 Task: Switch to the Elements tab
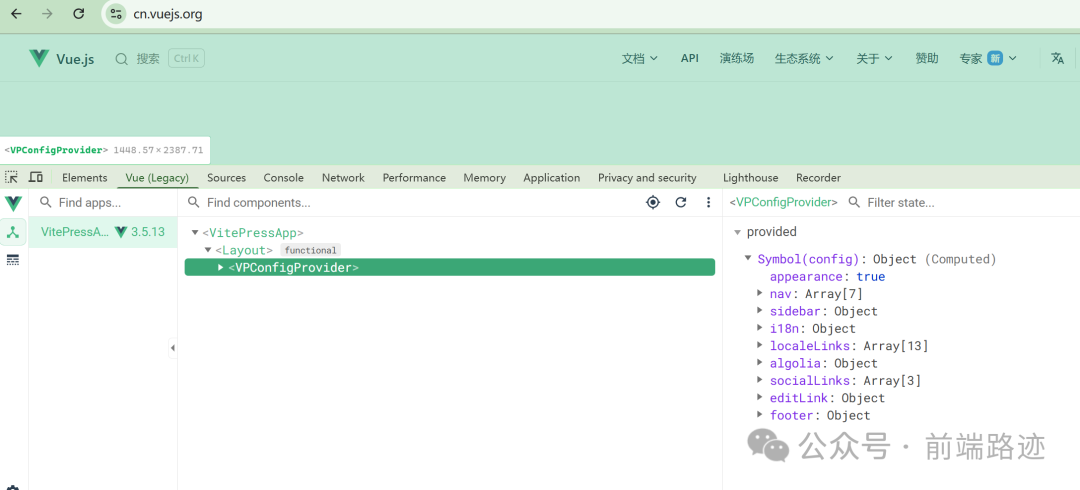[x=85, y=178]
